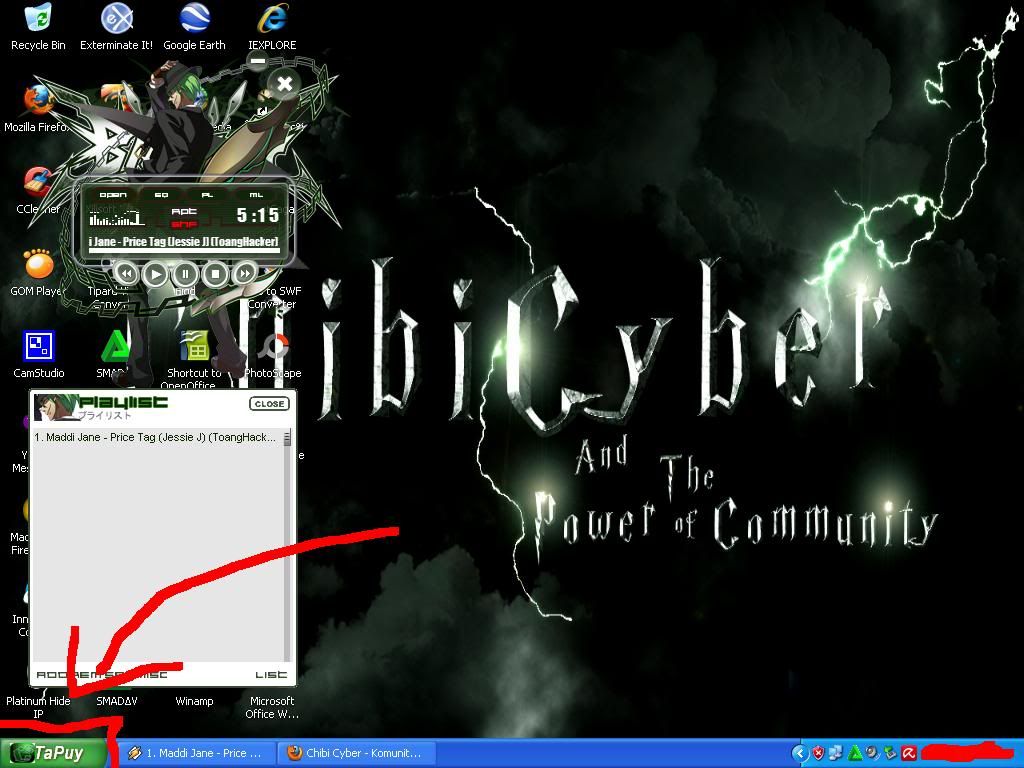Open the TaPuy Start menu

pos(54,753)
